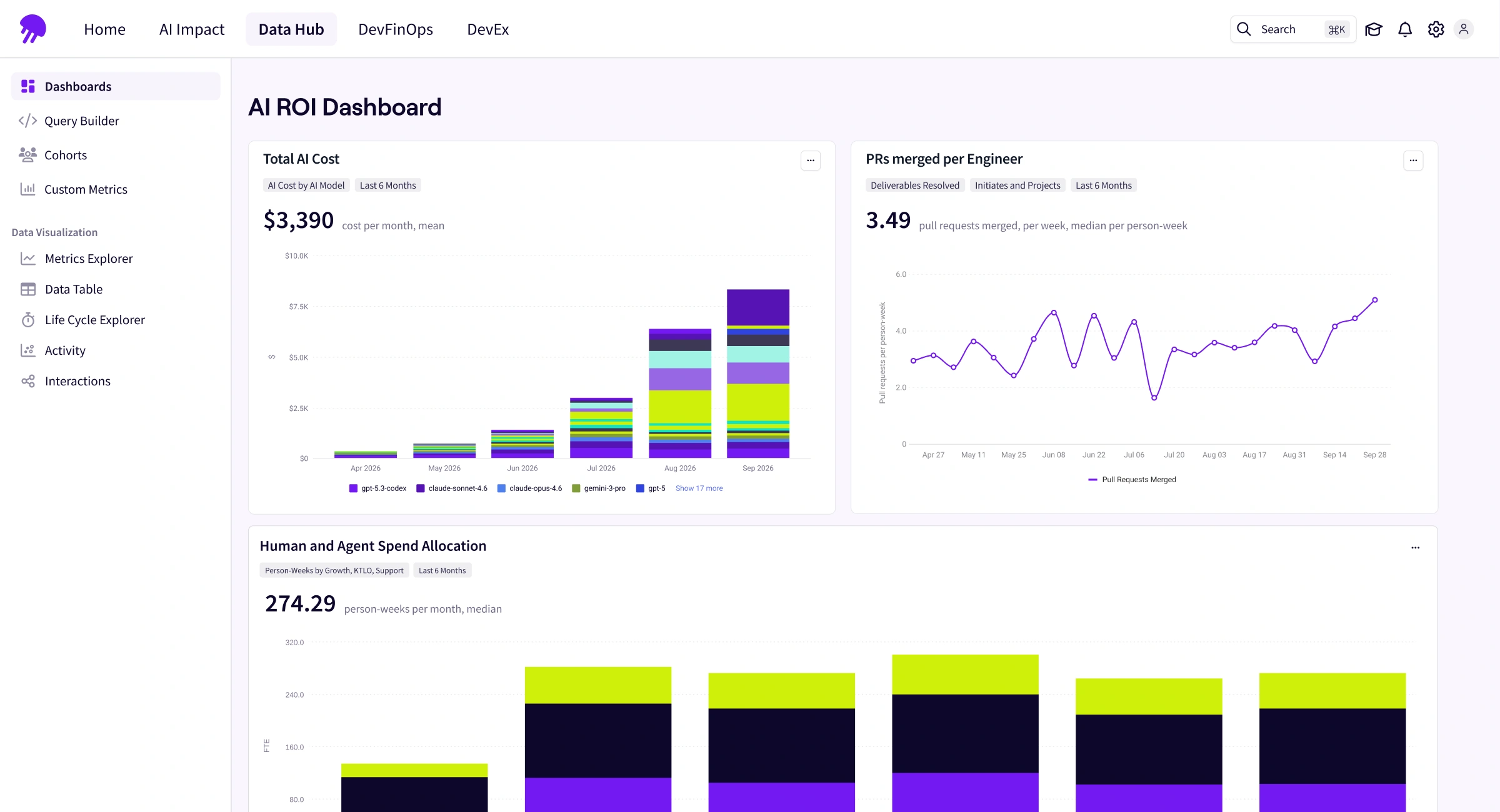
Task: Click the Aug 2026 stacked cost bar
Action: point(680,394)
